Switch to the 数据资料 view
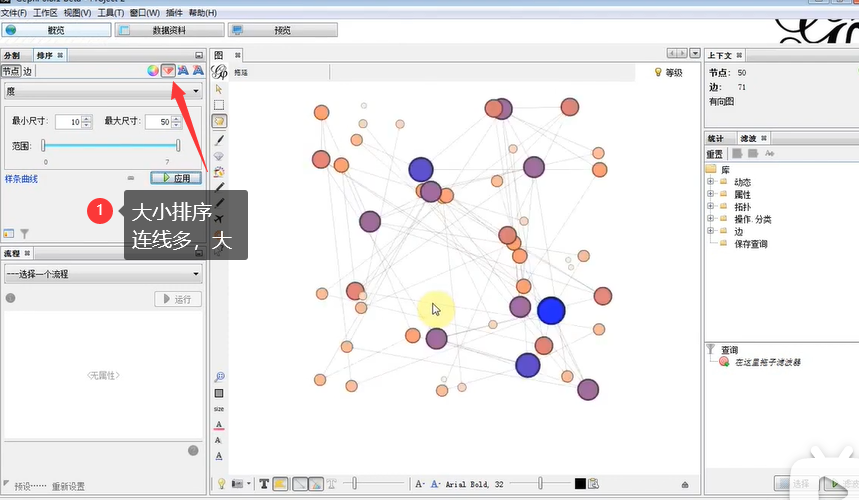 pos(169,30)
